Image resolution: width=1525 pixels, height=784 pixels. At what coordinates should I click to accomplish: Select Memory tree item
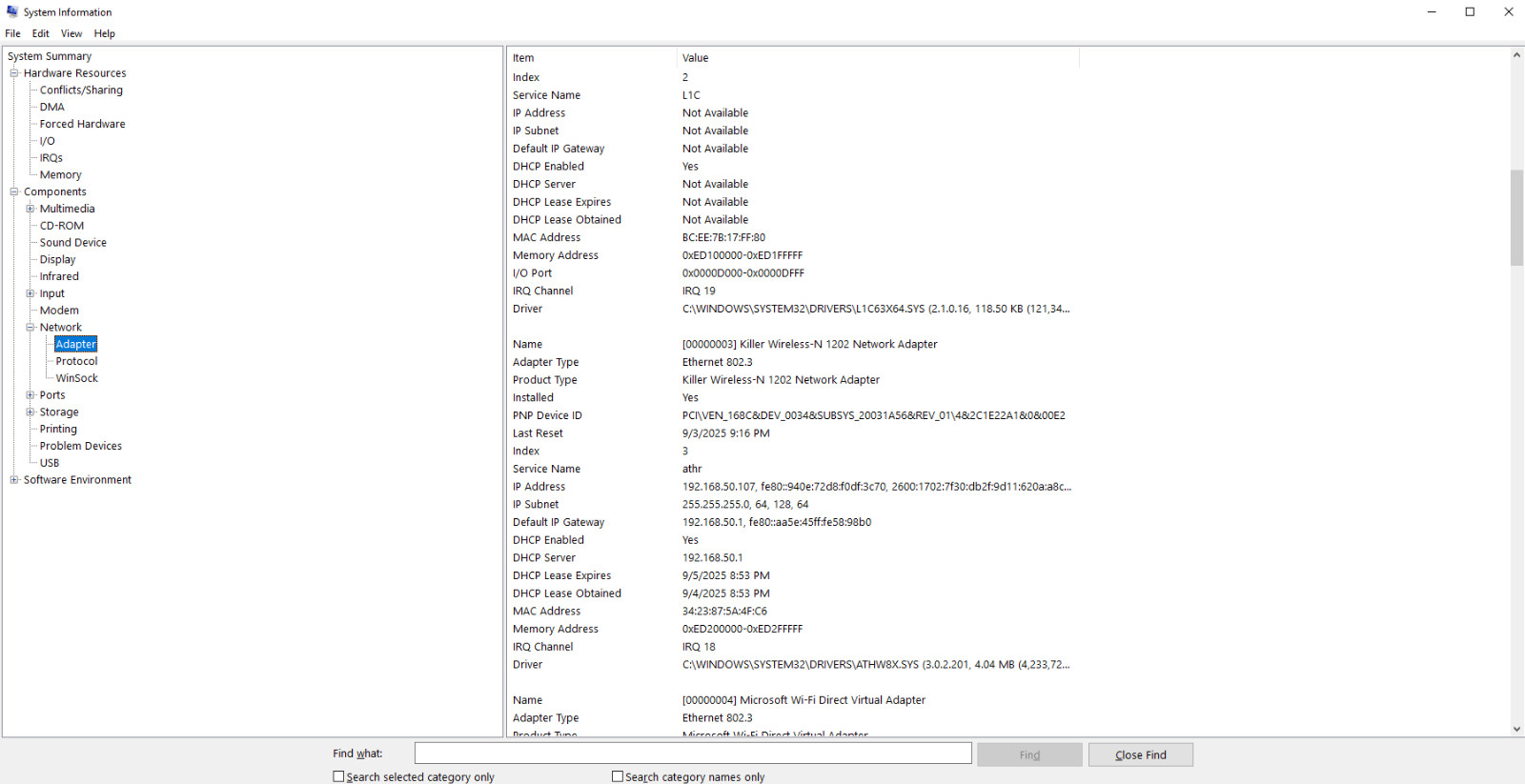tap(60, 175)
